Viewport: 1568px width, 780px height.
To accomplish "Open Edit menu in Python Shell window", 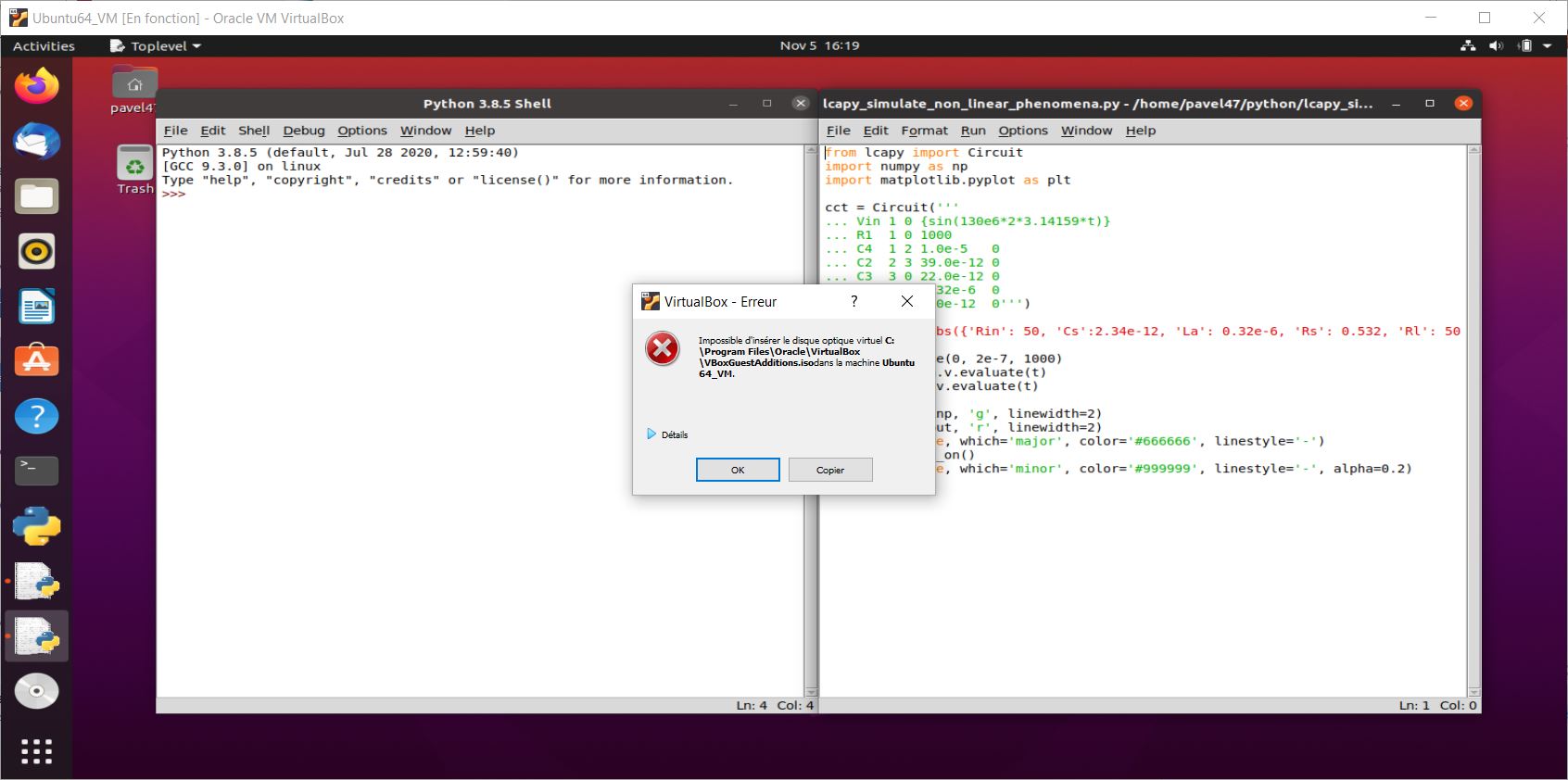I will coord(213,131).
